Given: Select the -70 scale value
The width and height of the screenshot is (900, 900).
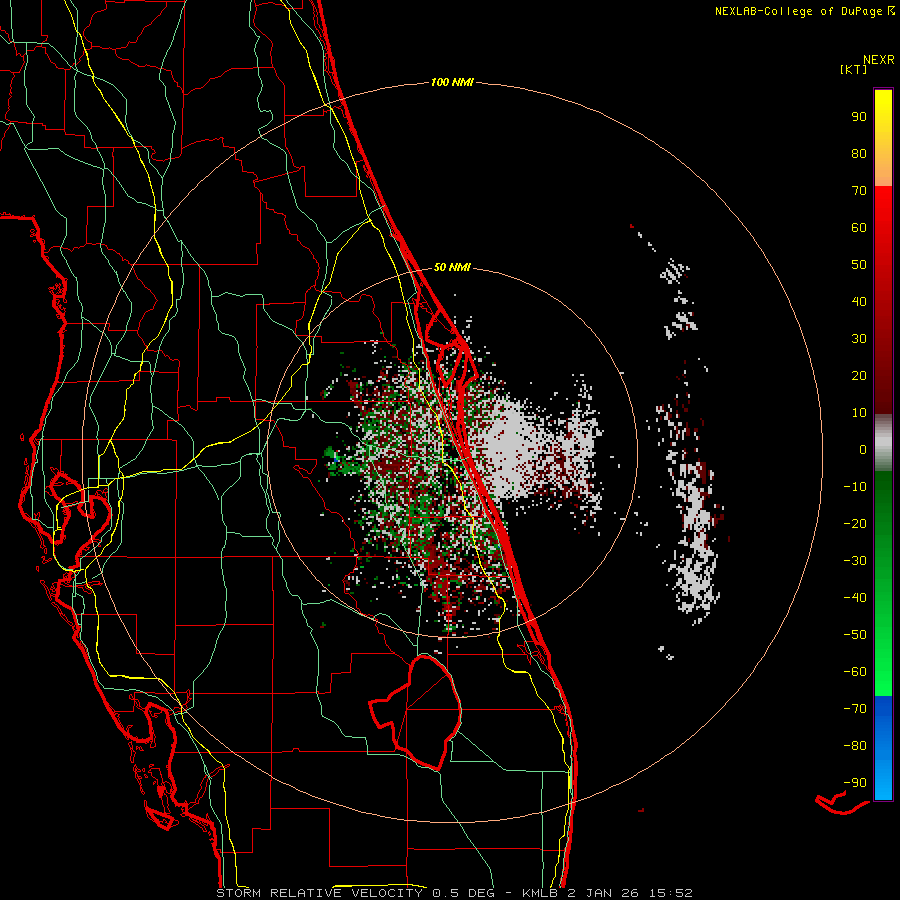Looking at the screenshot, I should [855, 708].
